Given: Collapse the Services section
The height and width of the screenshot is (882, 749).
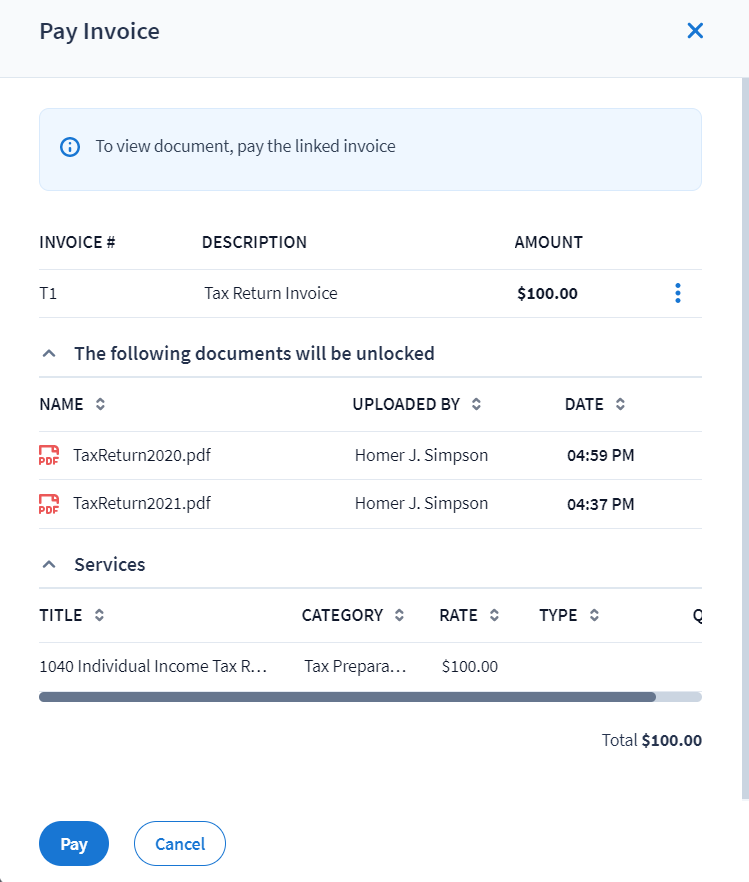Looking at the screenshot, I should click(x=48, y=564).
